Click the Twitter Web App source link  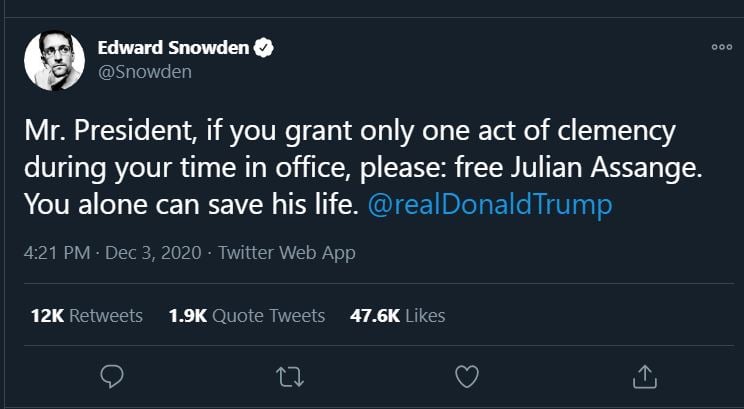(287, 253)
